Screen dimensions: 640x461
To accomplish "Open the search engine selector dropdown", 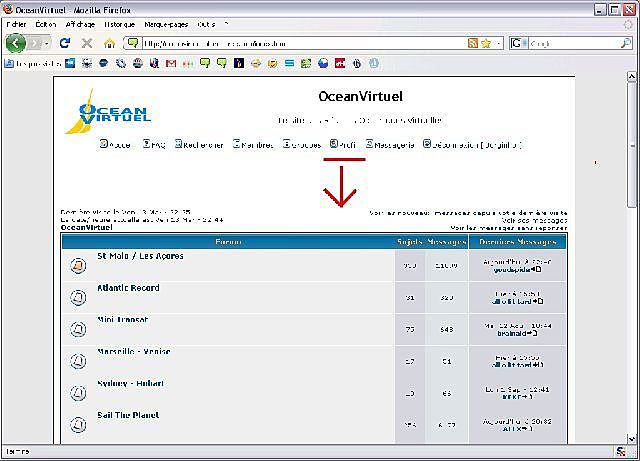I will coord(518,43).
